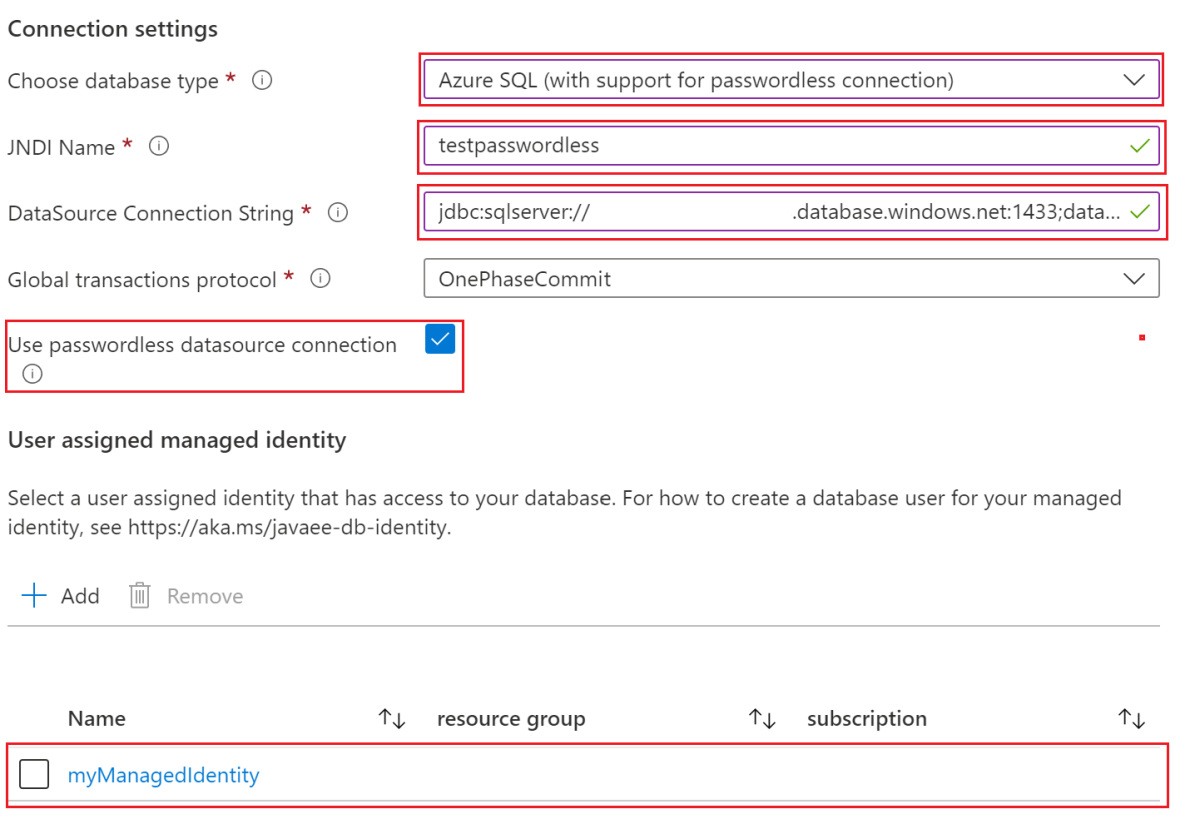Screen dimensions: 1200x829
Task: Disable the Use passwordless datasource connection checkbox
Action: [440, 339]
